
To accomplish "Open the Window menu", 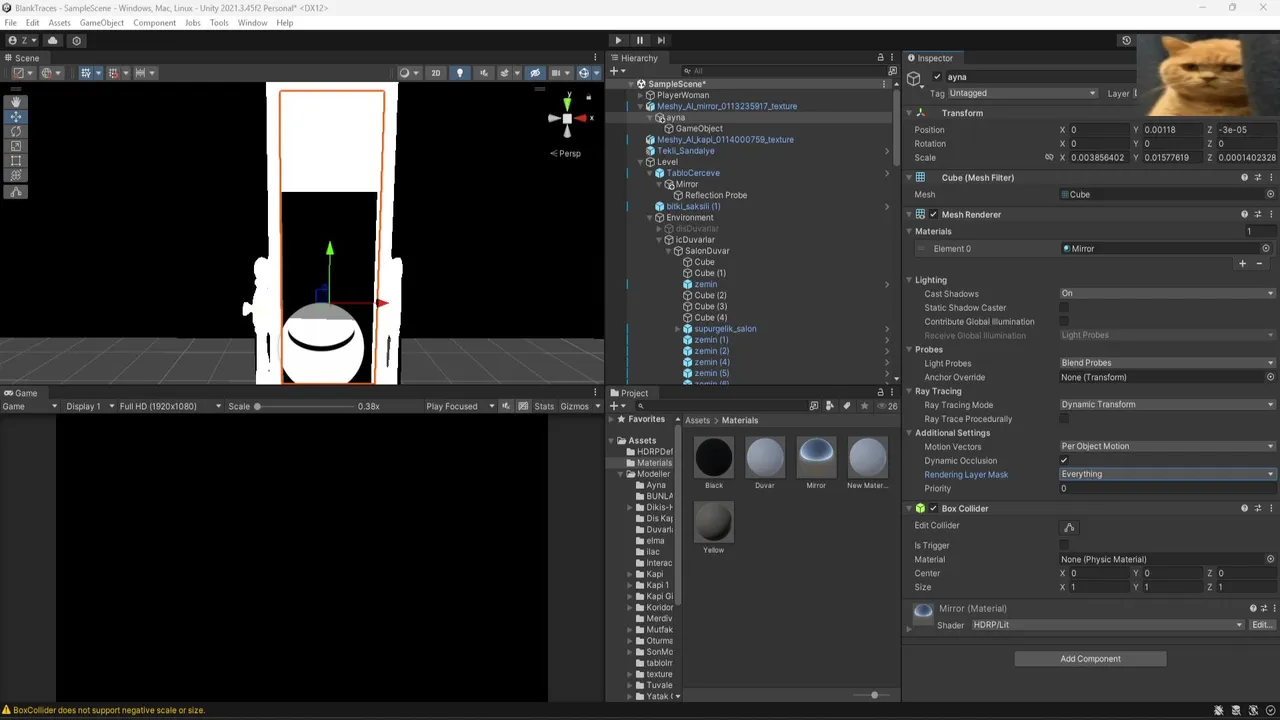I will point(252,22).
